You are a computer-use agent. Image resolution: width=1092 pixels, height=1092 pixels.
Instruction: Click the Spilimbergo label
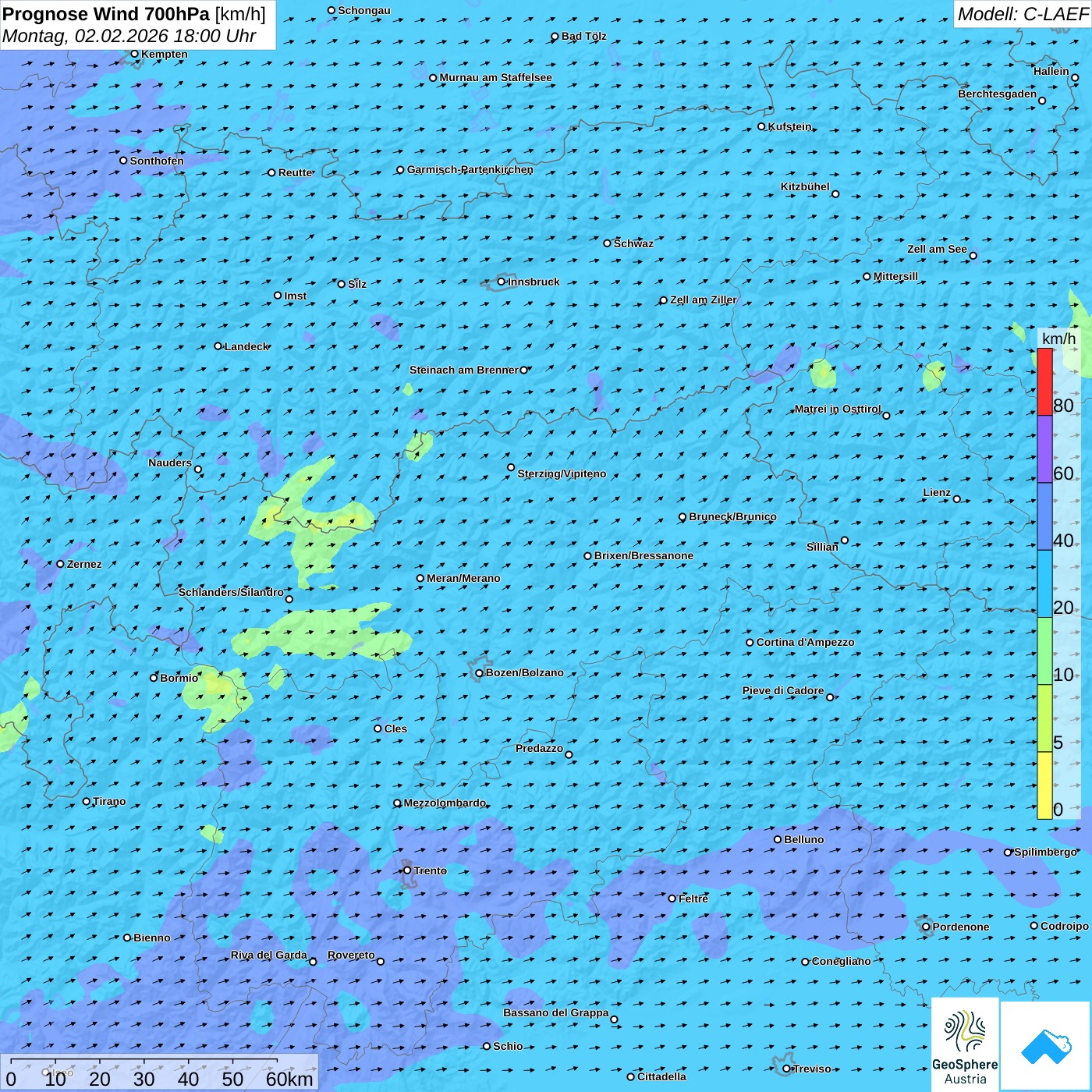coord(1045,852)
